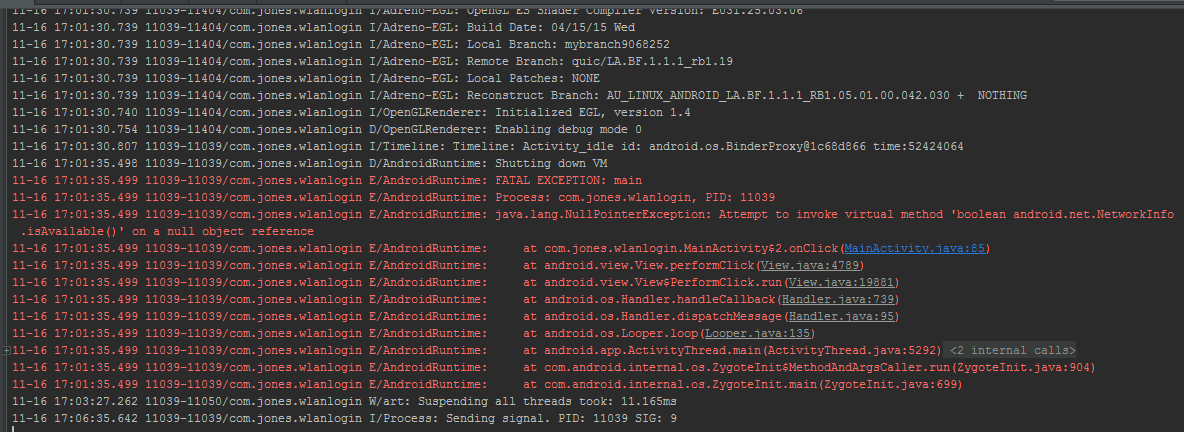Jump to Handler.java:95 source
1184x432 pixels.
840,316
